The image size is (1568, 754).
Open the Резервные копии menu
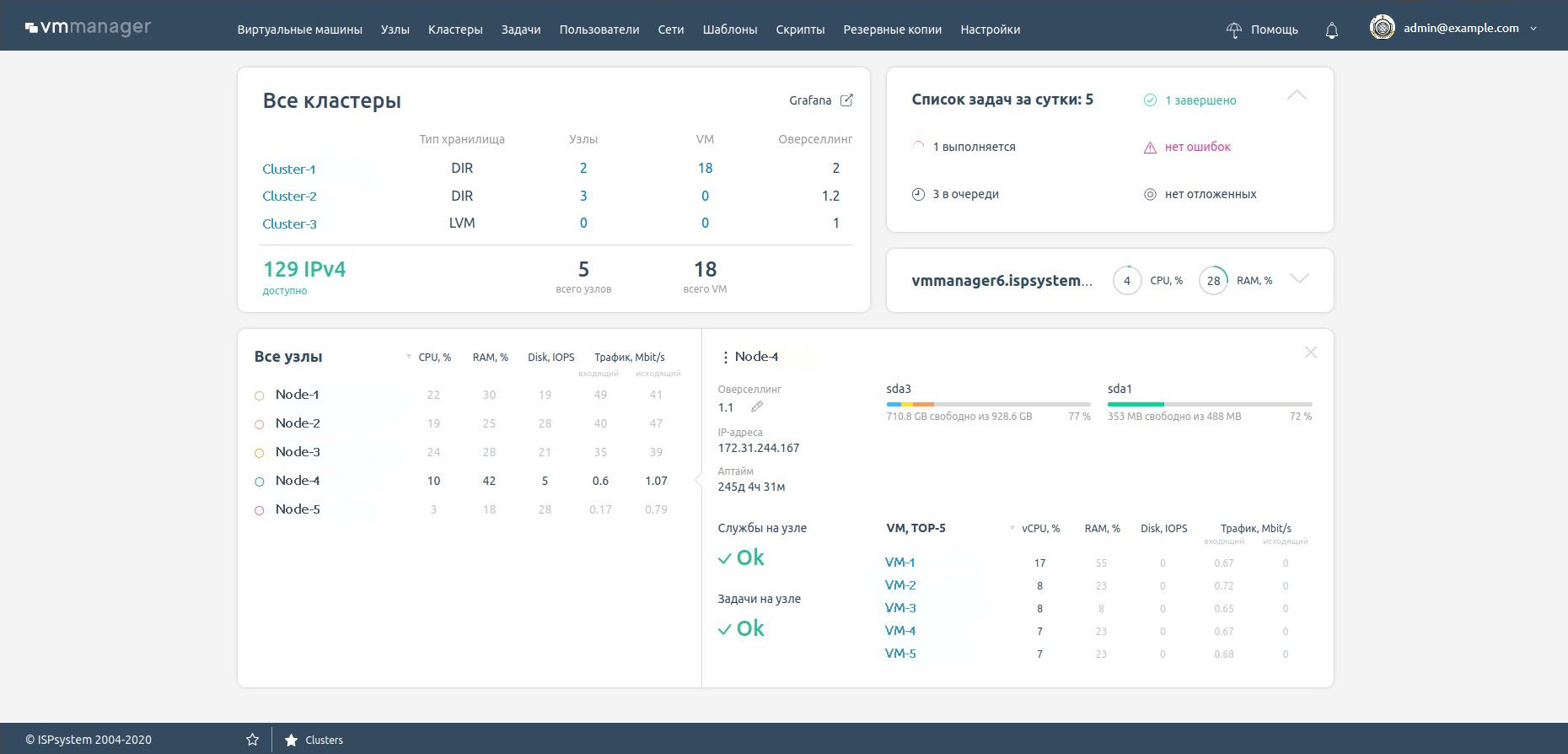tap(893, 30)
